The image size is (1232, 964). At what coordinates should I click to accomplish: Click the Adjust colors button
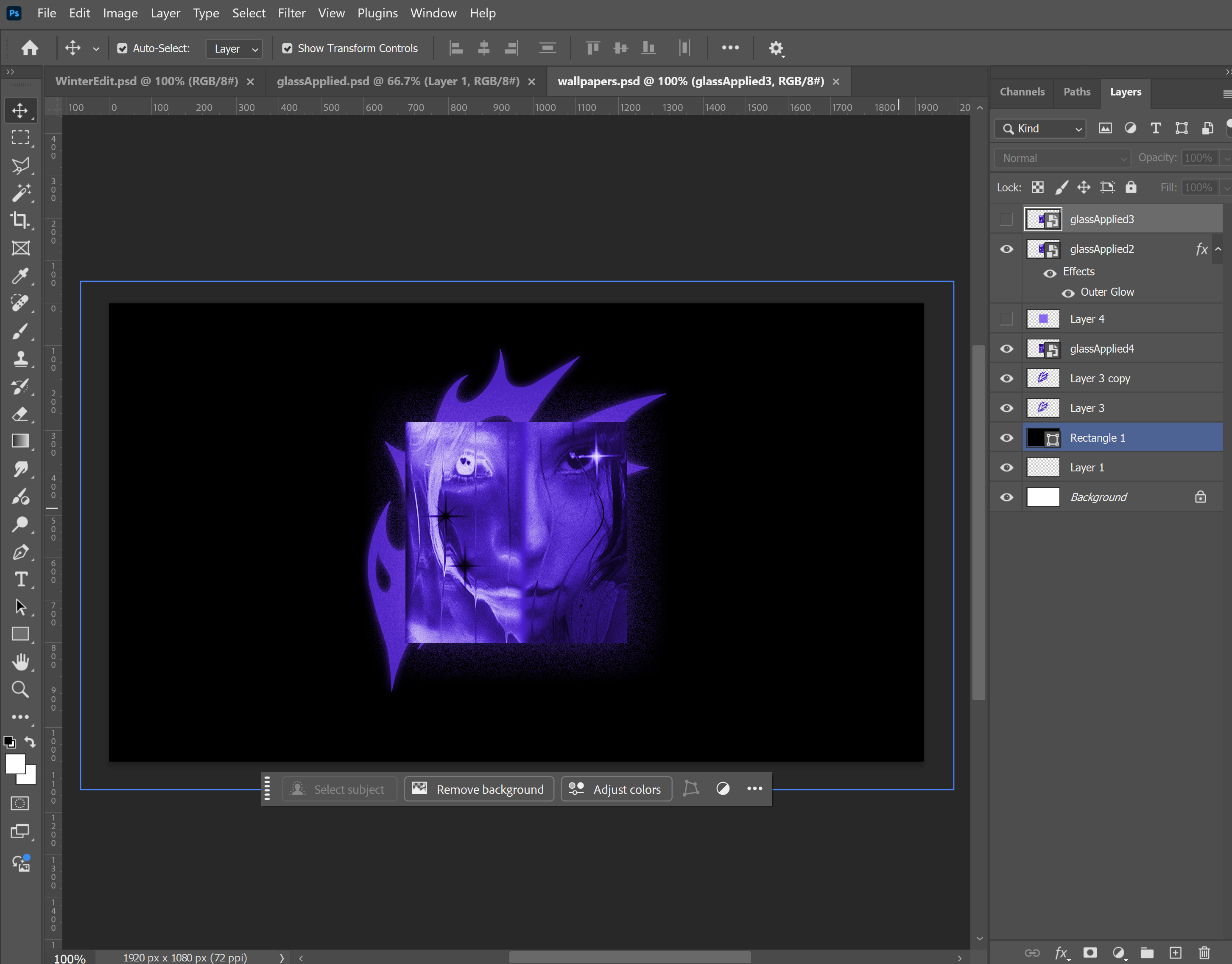pos(616,788)
